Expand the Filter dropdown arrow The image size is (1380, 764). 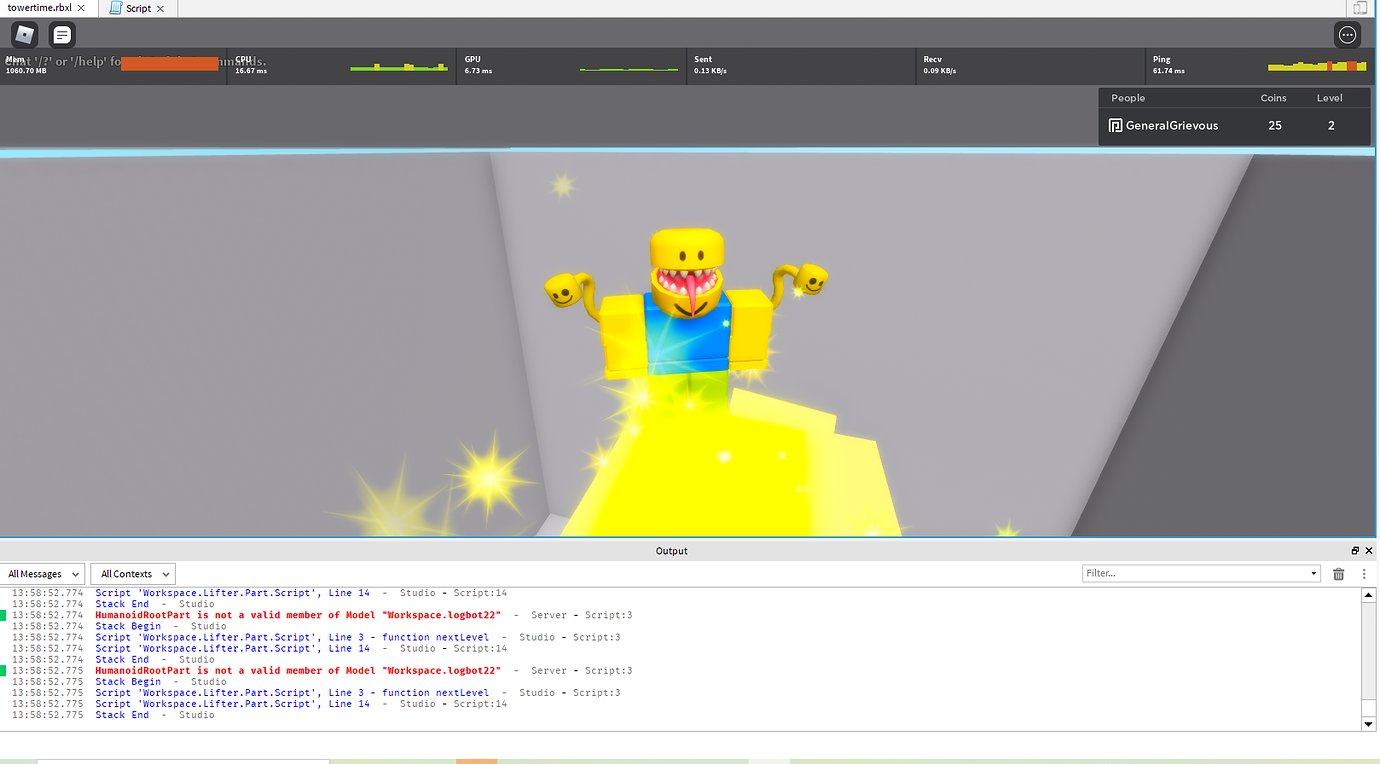click(x=1314, y=574)
